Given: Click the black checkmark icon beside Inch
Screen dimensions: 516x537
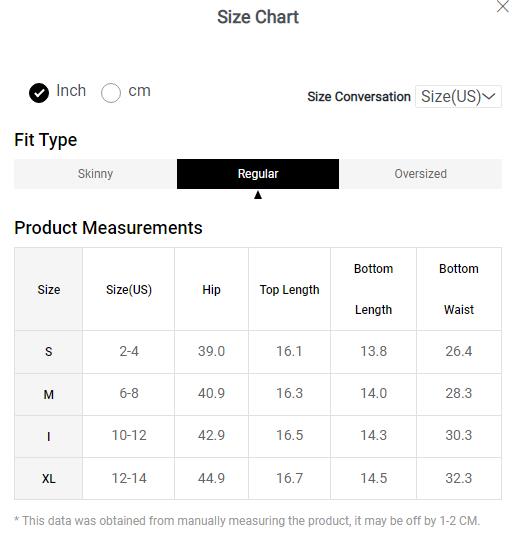Looking at the screenshot, I should pyautogui.click(x=39, y=93).
